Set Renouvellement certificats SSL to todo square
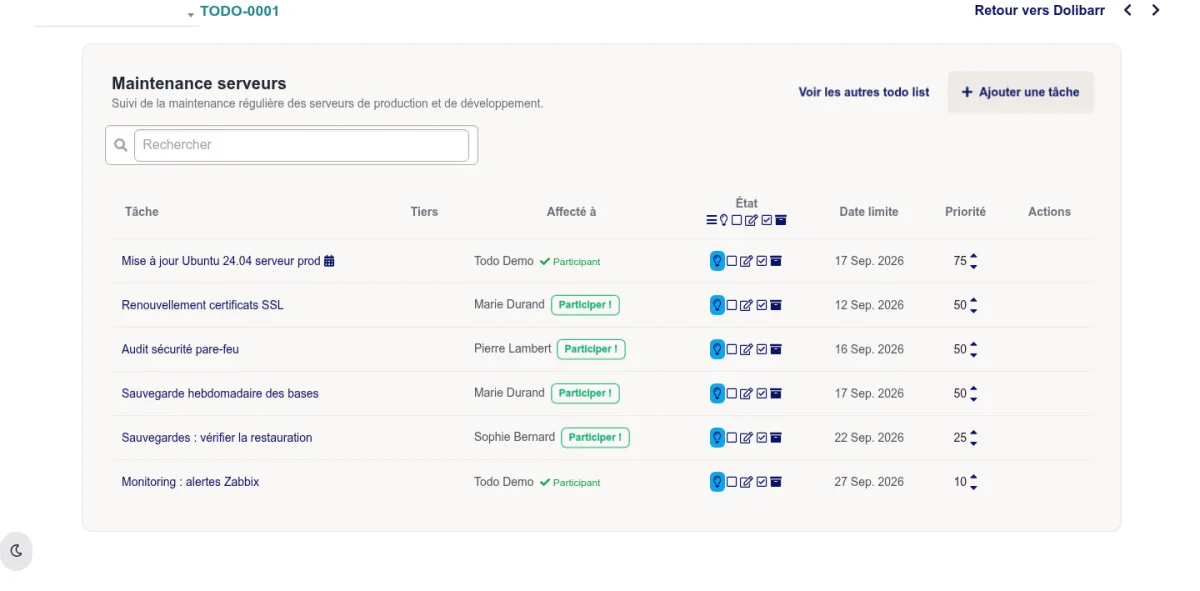The height and width of the screenshot is (591, 1200). pos(732,305)
